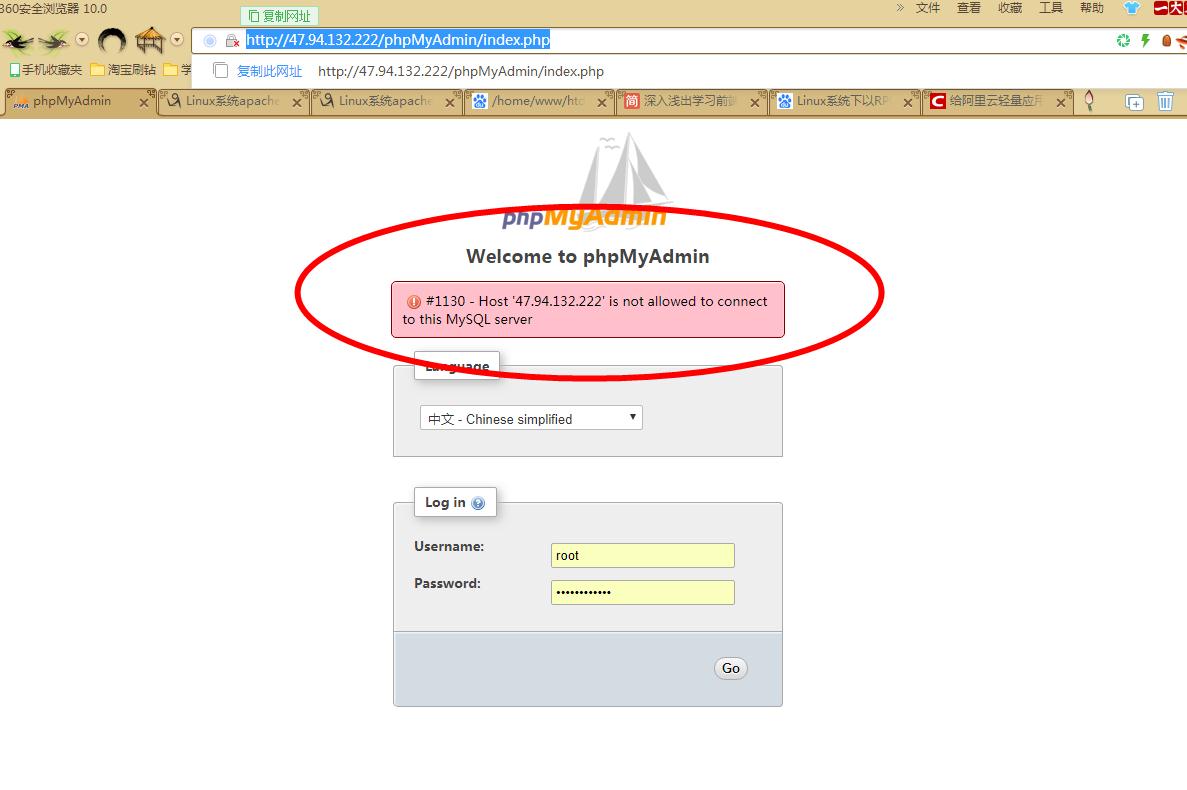Switch to the second Linux系统apache tab
The image size is (1187, 790).
point(385,101)
